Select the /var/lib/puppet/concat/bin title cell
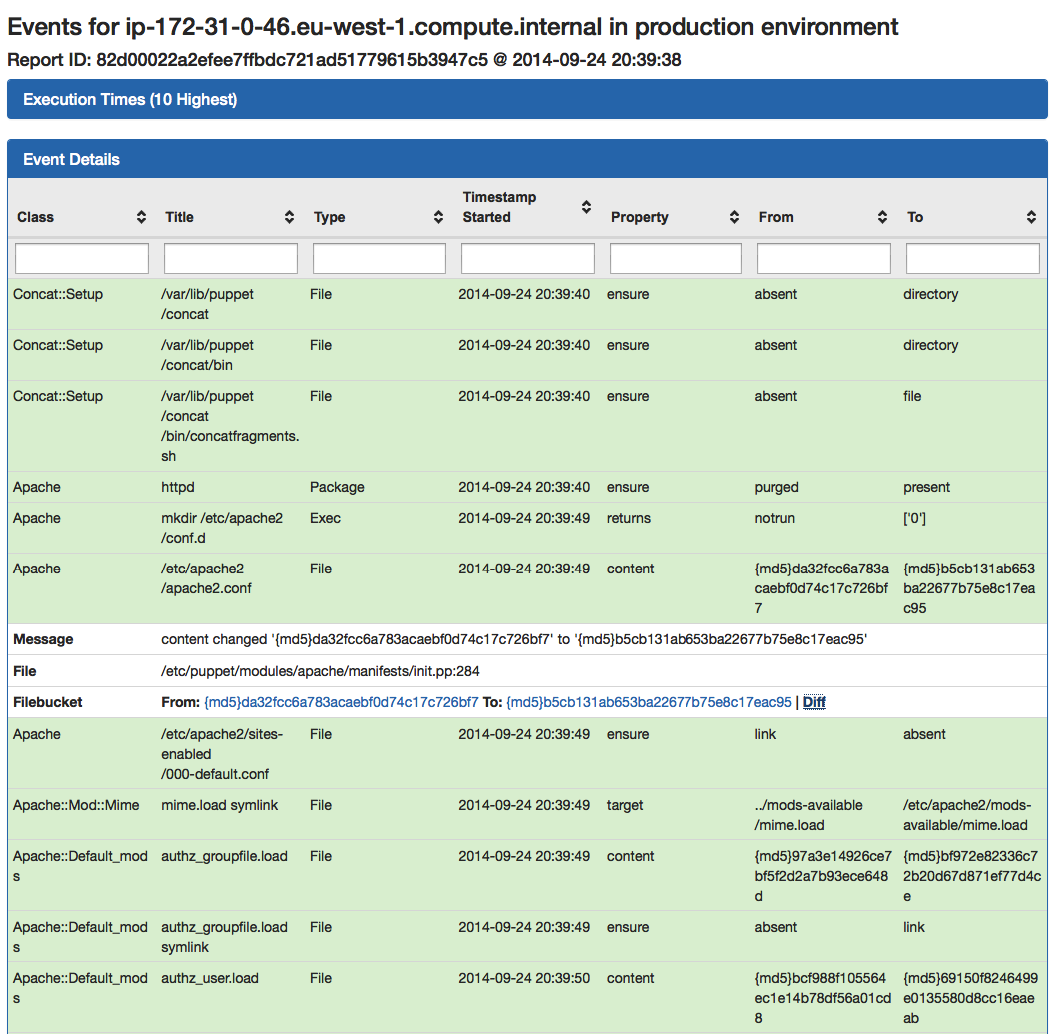 tap(207, 355)
